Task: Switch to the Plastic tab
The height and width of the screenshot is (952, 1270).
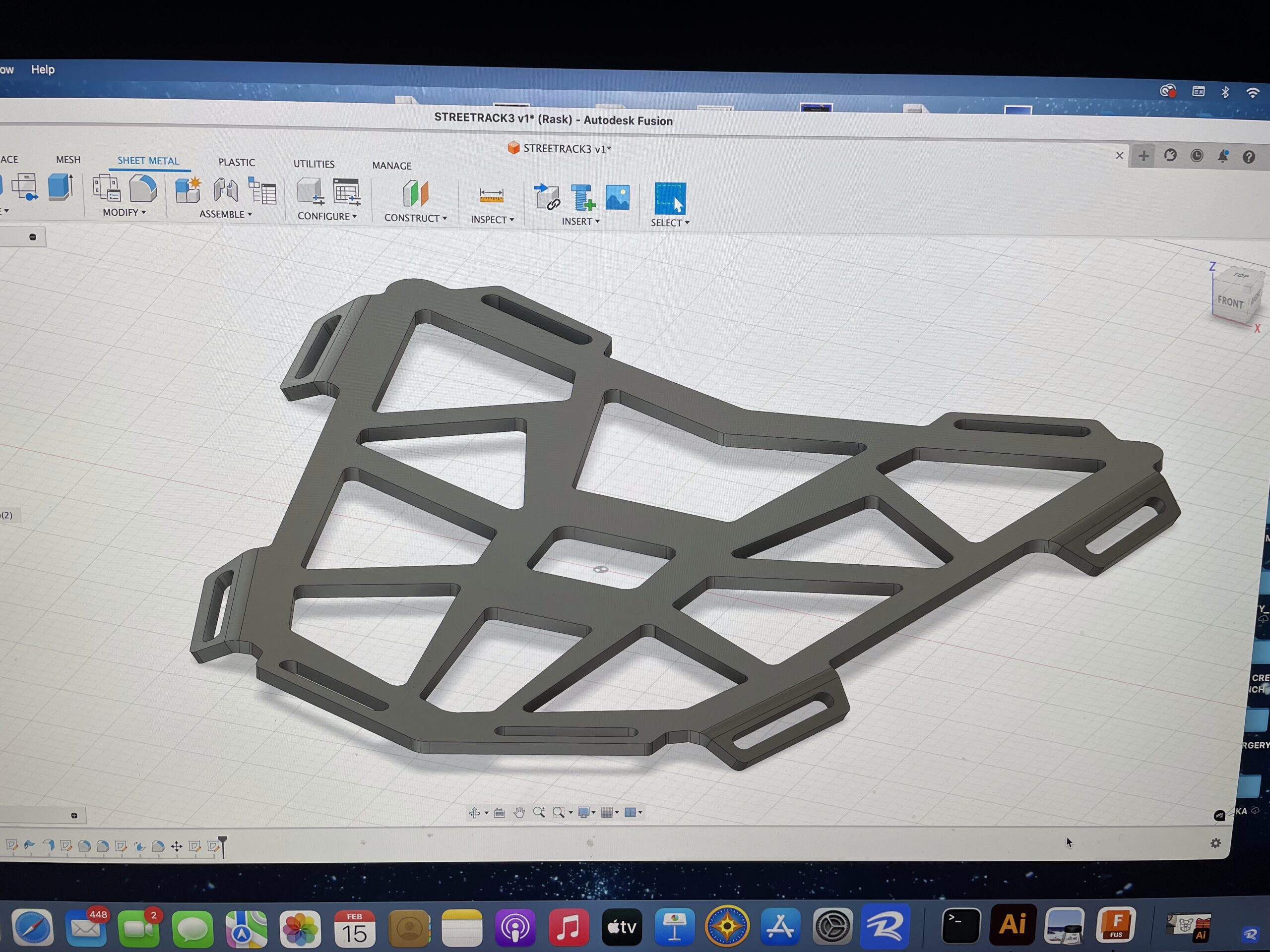Action: 237,163
